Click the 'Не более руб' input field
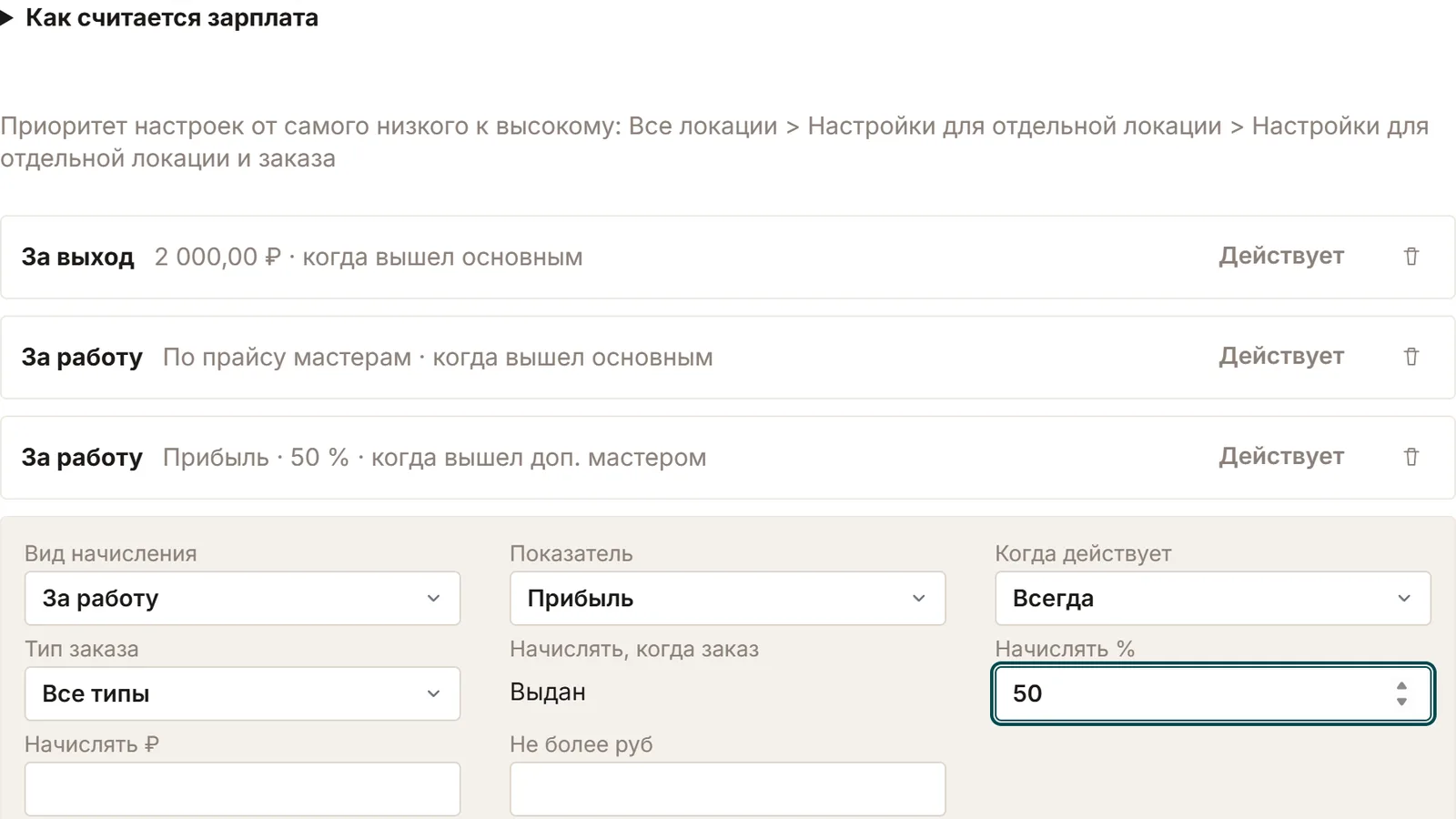The height and width of the screenshot is (819, 1456). [727, 789]
